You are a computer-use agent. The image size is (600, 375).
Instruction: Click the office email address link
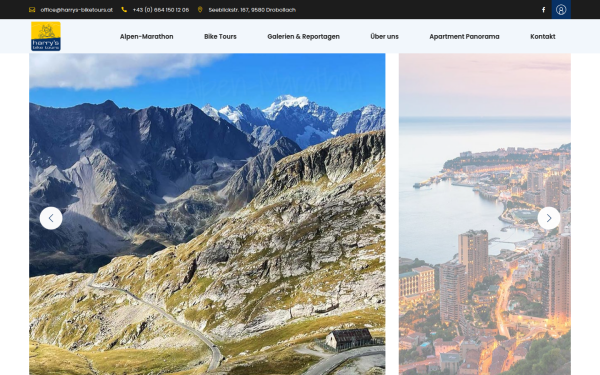coord(77,10)
